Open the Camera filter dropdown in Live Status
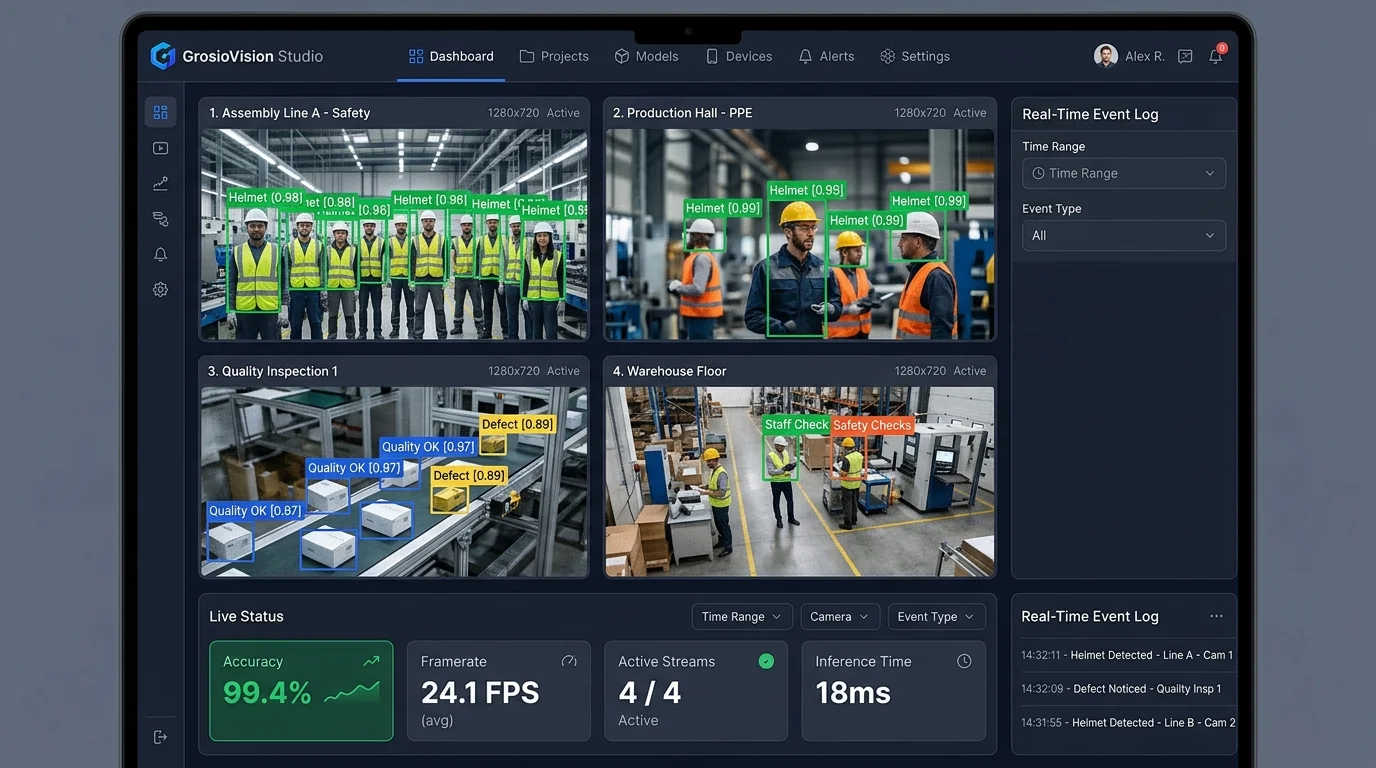 point(840,617)
